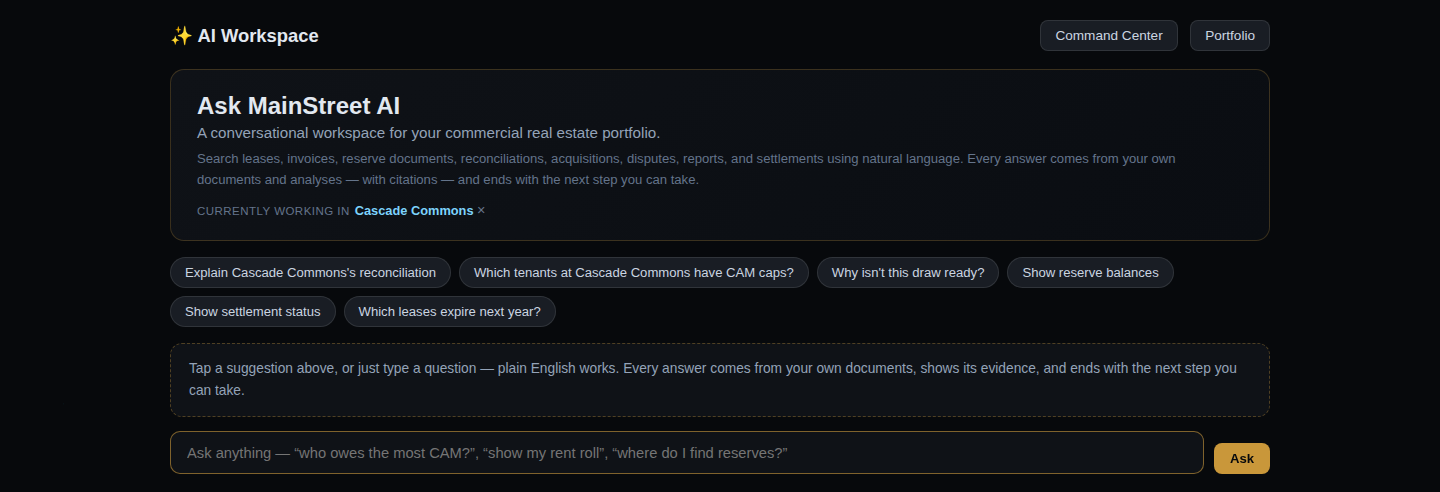Submit the question with the Ask button
The image size is (1440, 492).
(x=1242, y=458)
